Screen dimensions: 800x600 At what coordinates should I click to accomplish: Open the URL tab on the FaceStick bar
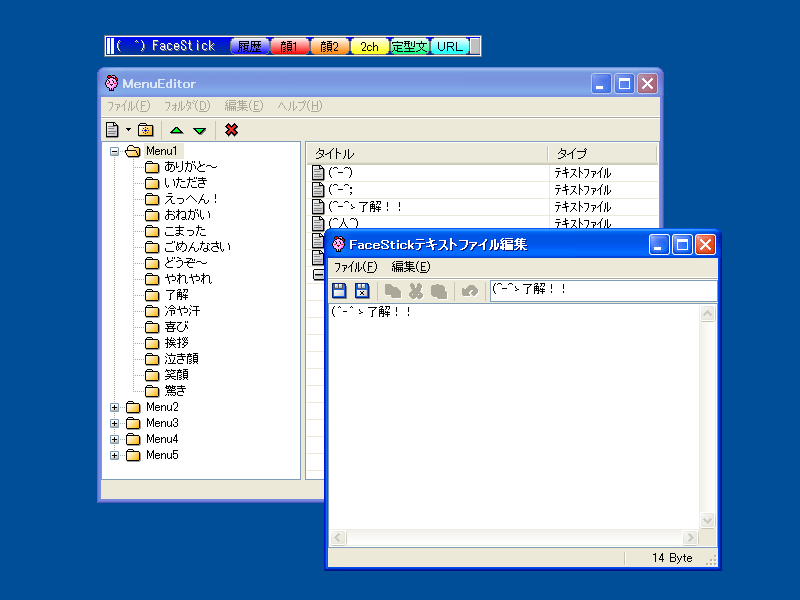click(x=449, y=46)
